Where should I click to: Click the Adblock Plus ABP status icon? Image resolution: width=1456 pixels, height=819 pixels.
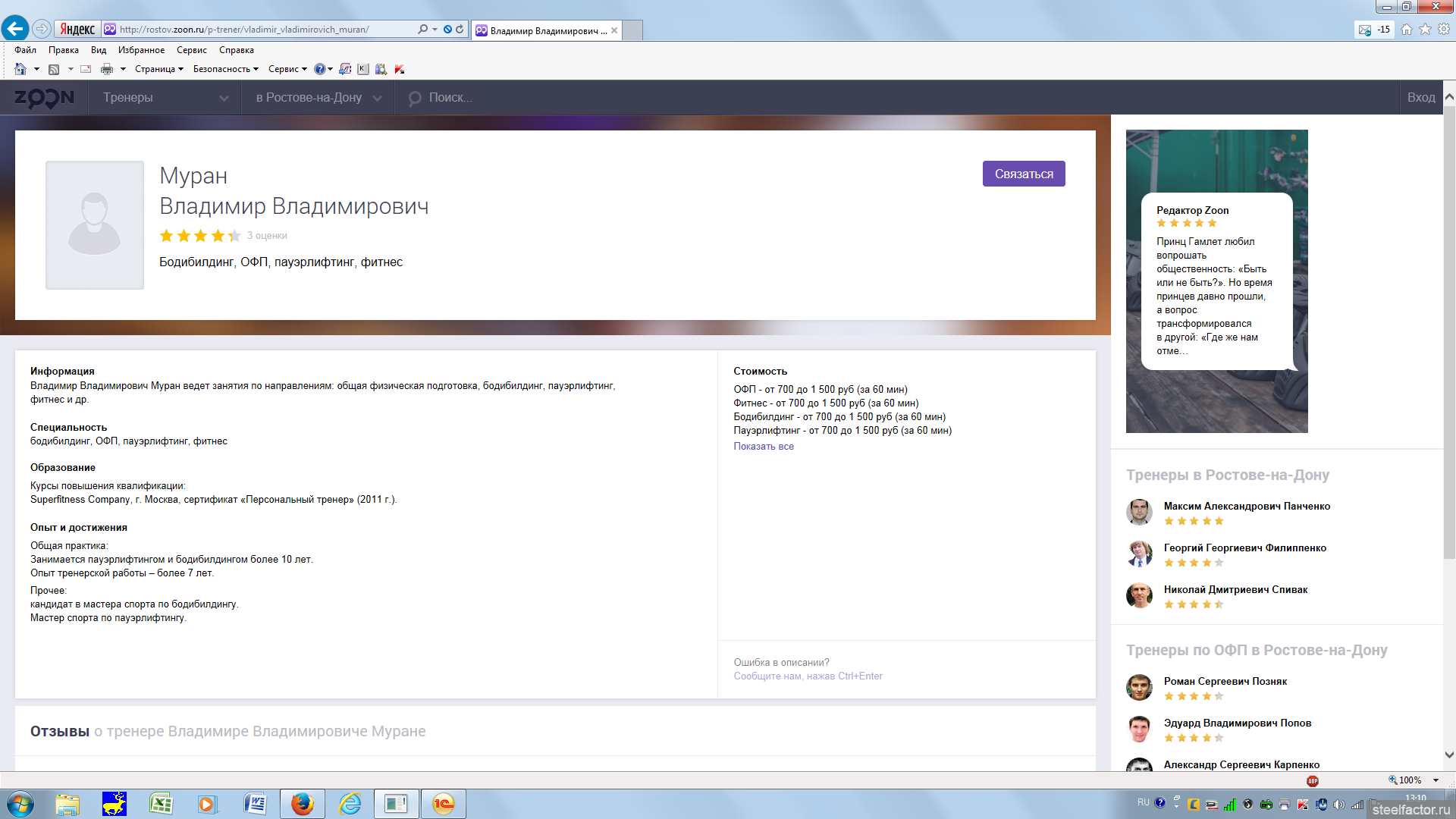point(1313,780)
